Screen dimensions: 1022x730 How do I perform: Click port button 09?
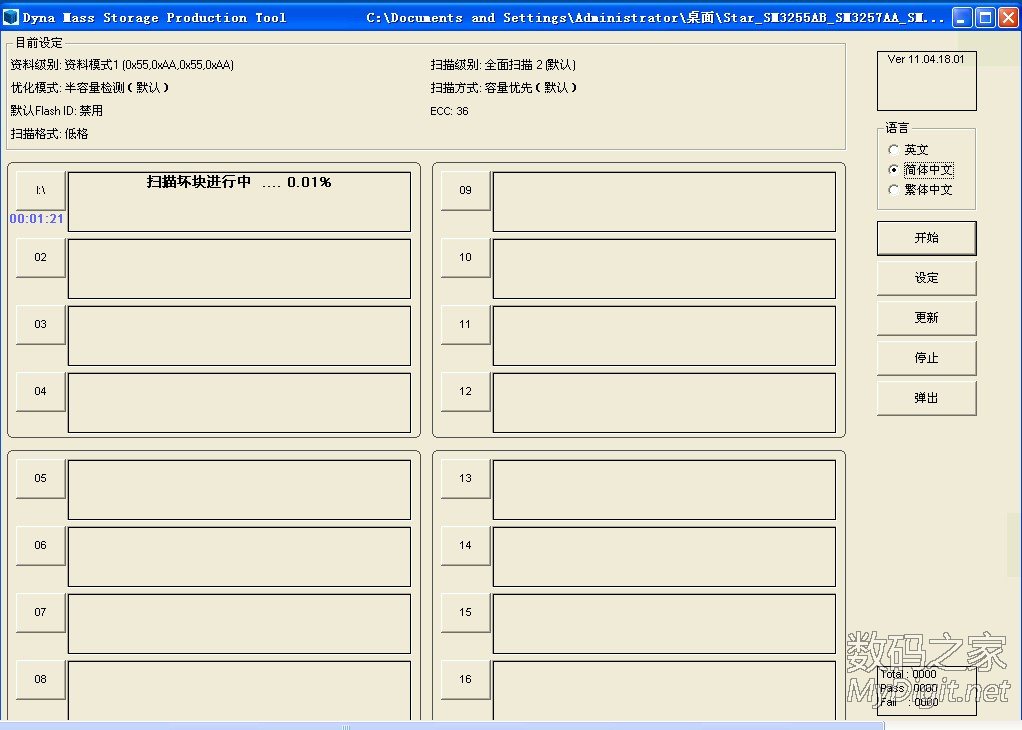pos(465,190)
